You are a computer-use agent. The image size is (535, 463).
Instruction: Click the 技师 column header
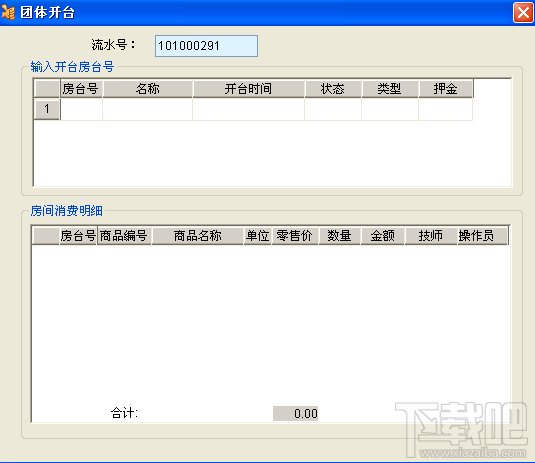point(431,236)
